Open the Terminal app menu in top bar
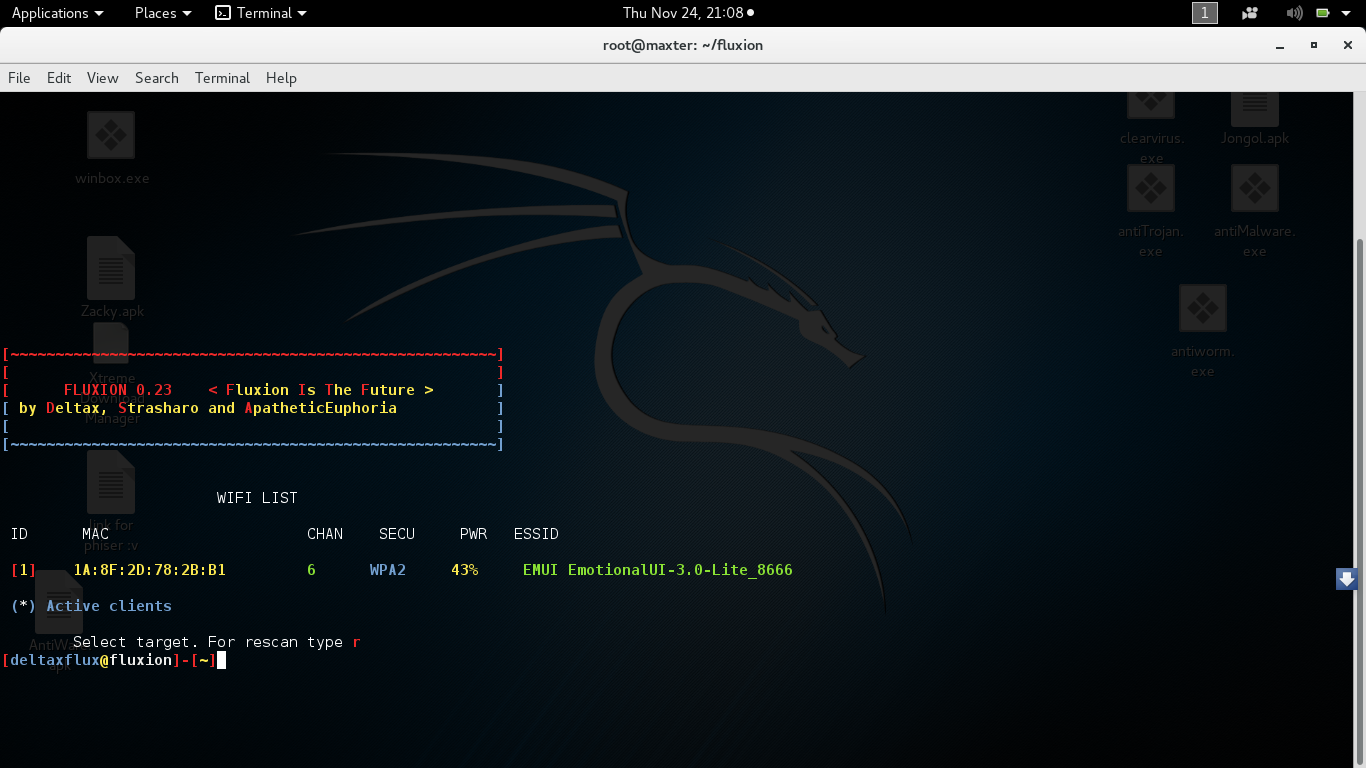This screenshot has width=1366, height=768. (261, 13)
